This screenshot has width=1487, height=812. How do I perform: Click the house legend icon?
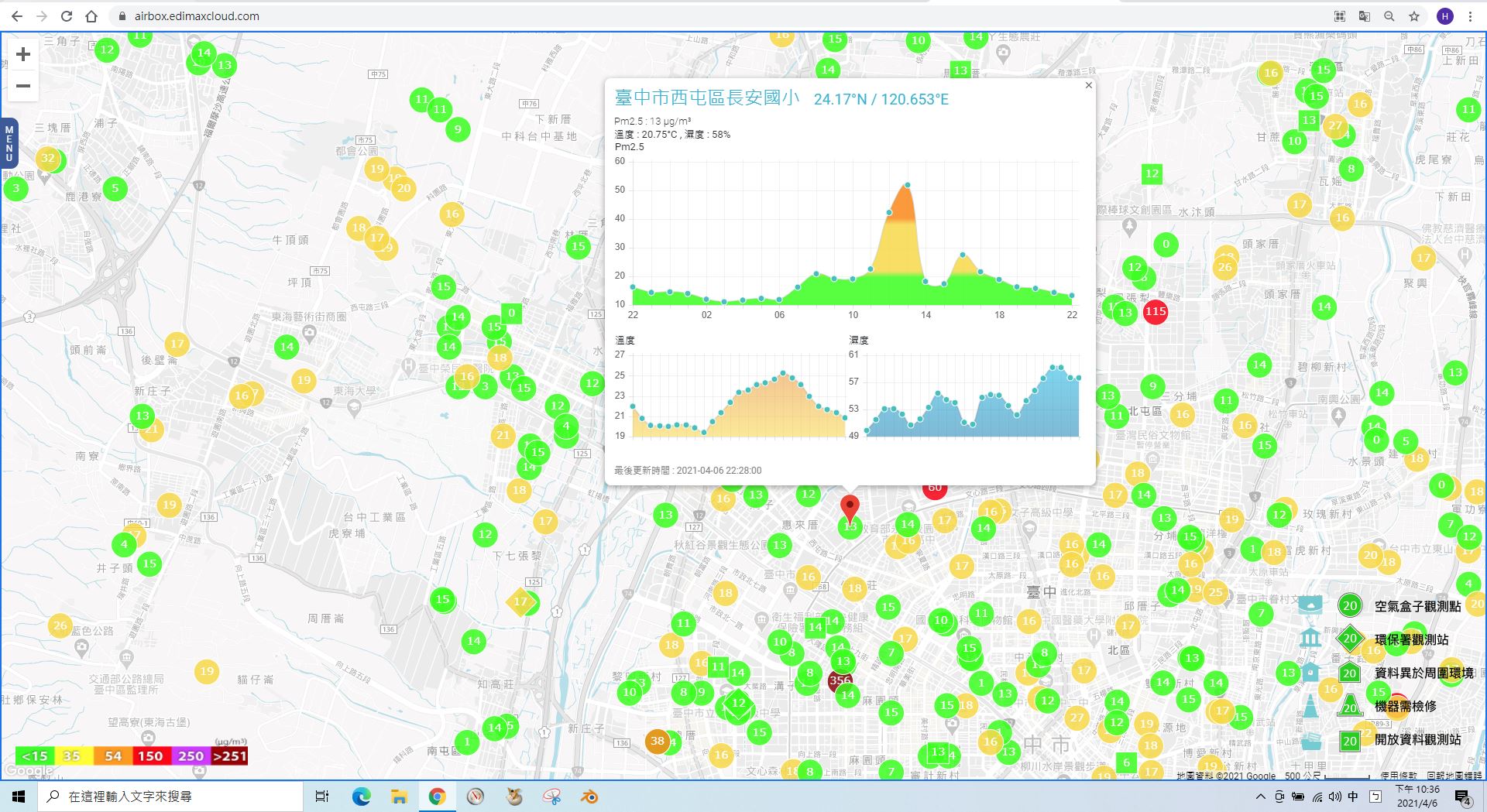click(1310, 672)
